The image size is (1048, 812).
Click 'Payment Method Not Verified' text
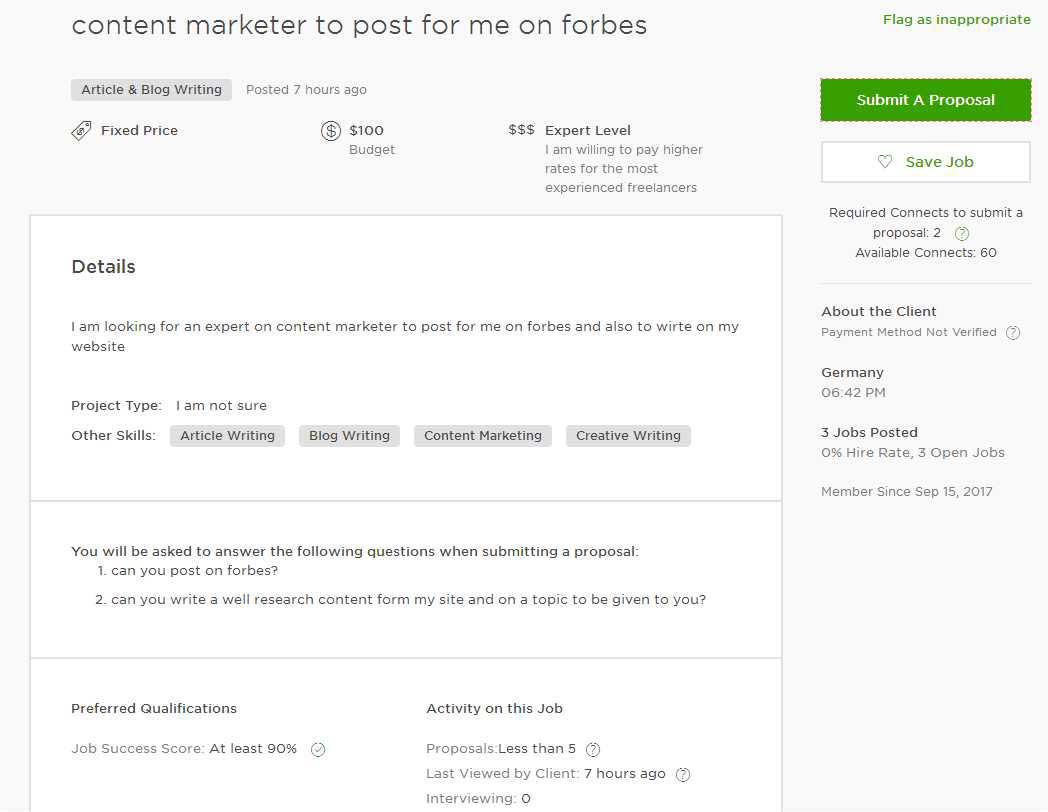908,332
